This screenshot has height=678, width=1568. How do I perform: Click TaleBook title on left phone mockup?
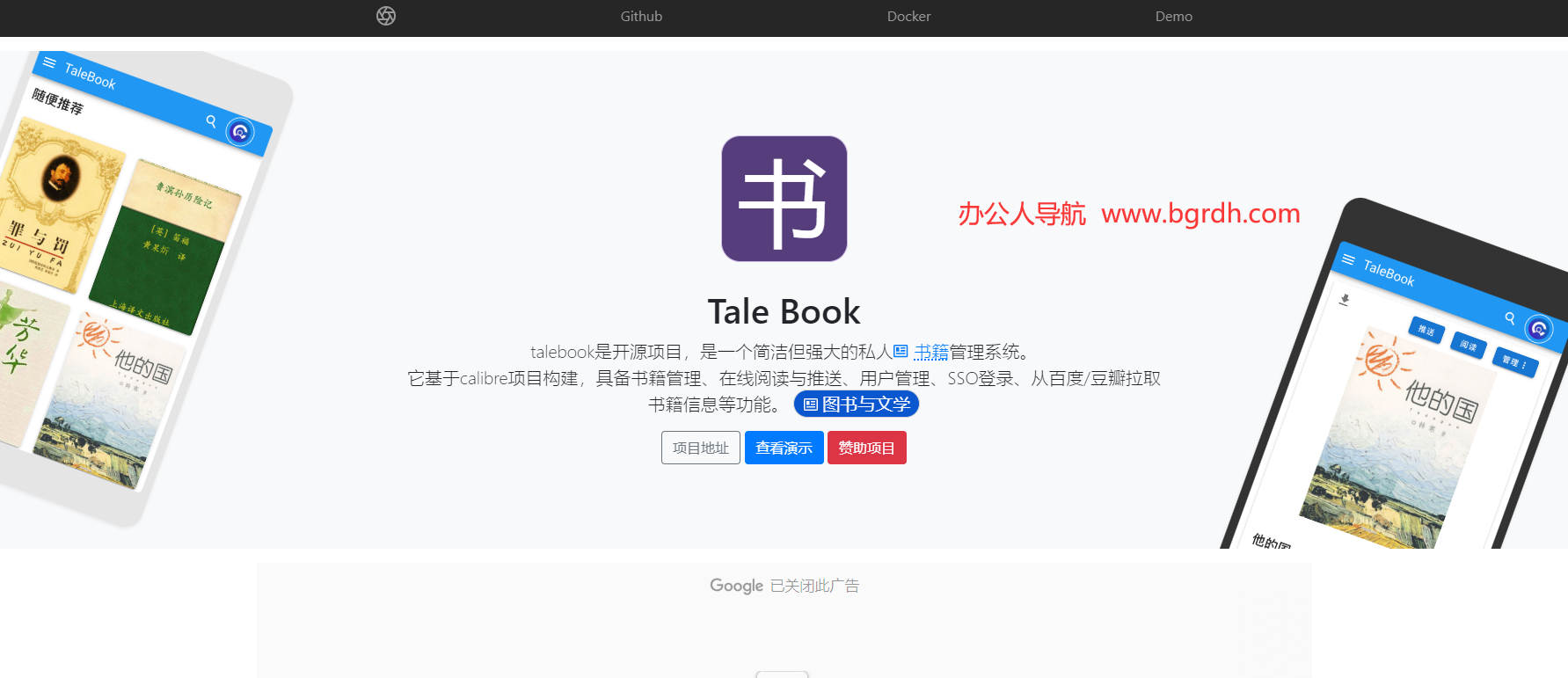click(x=90, y=77)
